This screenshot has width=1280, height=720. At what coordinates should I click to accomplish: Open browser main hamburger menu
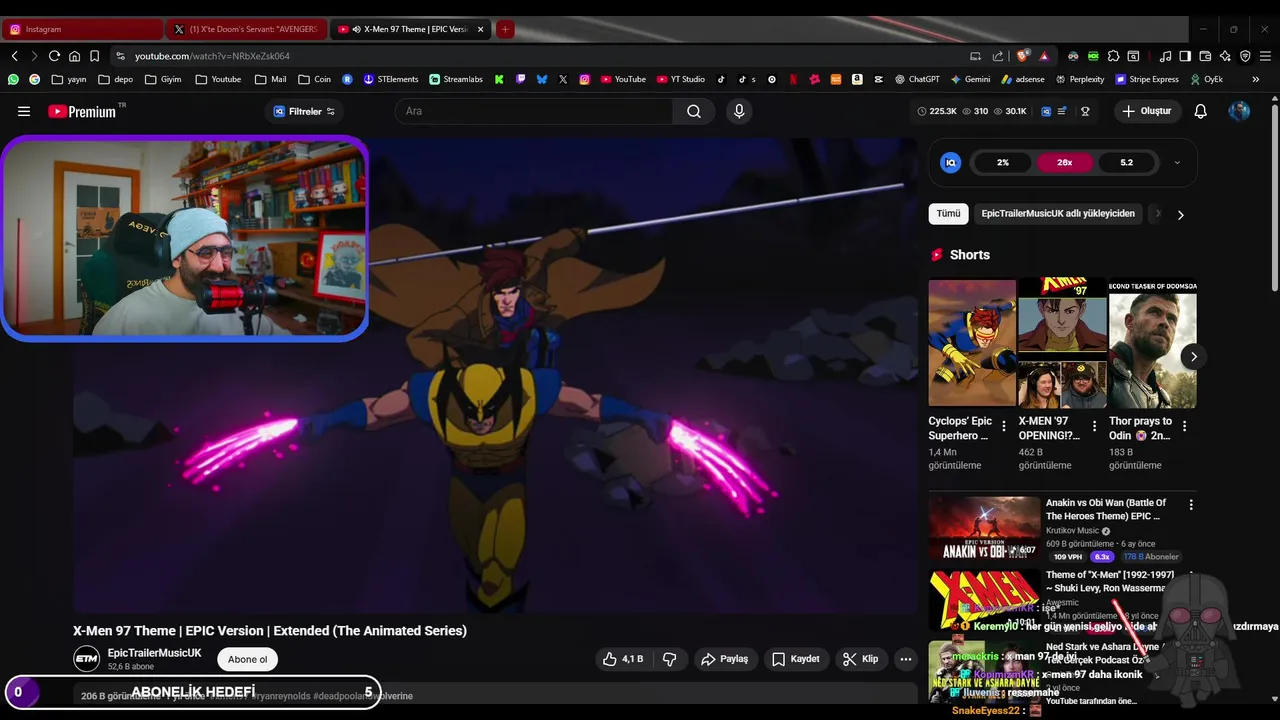click(1265, 56)
